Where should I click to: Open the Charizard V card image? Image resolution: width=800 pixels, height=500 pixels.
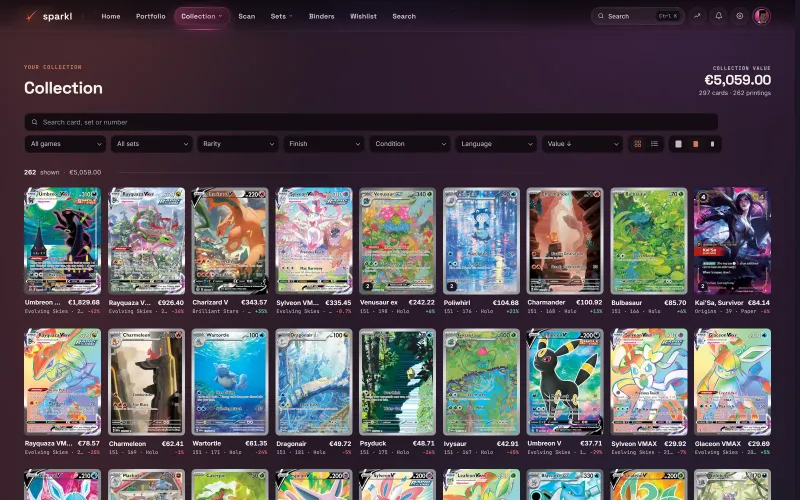230,241
